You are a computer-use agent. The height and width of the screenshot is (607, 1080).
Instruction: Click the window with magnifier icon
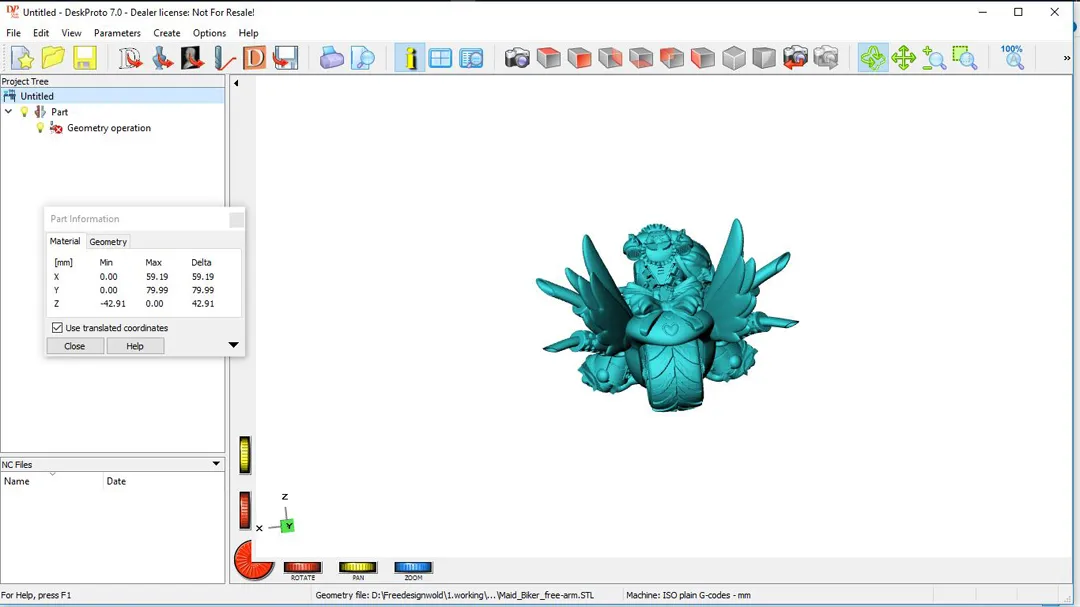click(471, 58)
